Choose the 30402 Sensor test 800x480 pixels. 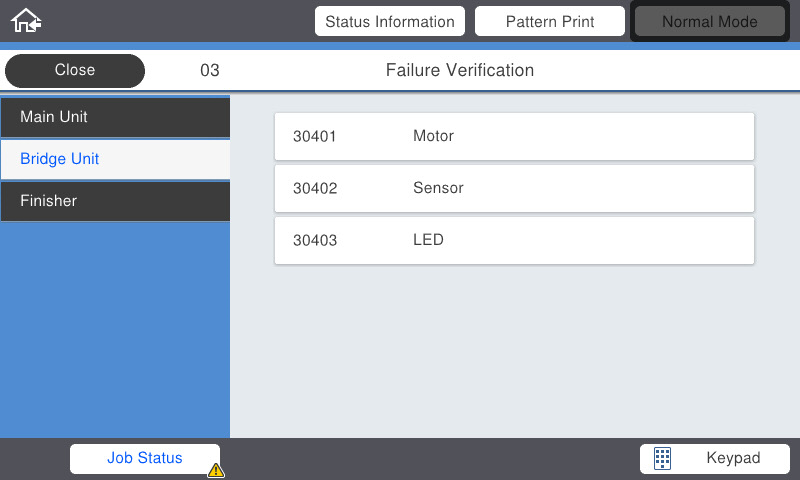click(x=514, y=188)
